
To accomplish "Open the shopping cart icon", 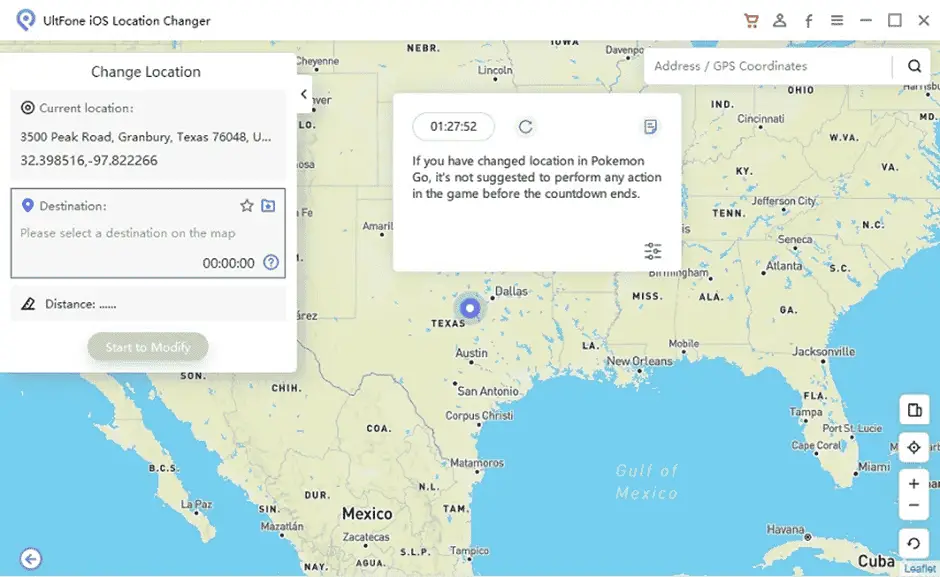I will pos(751,20).
